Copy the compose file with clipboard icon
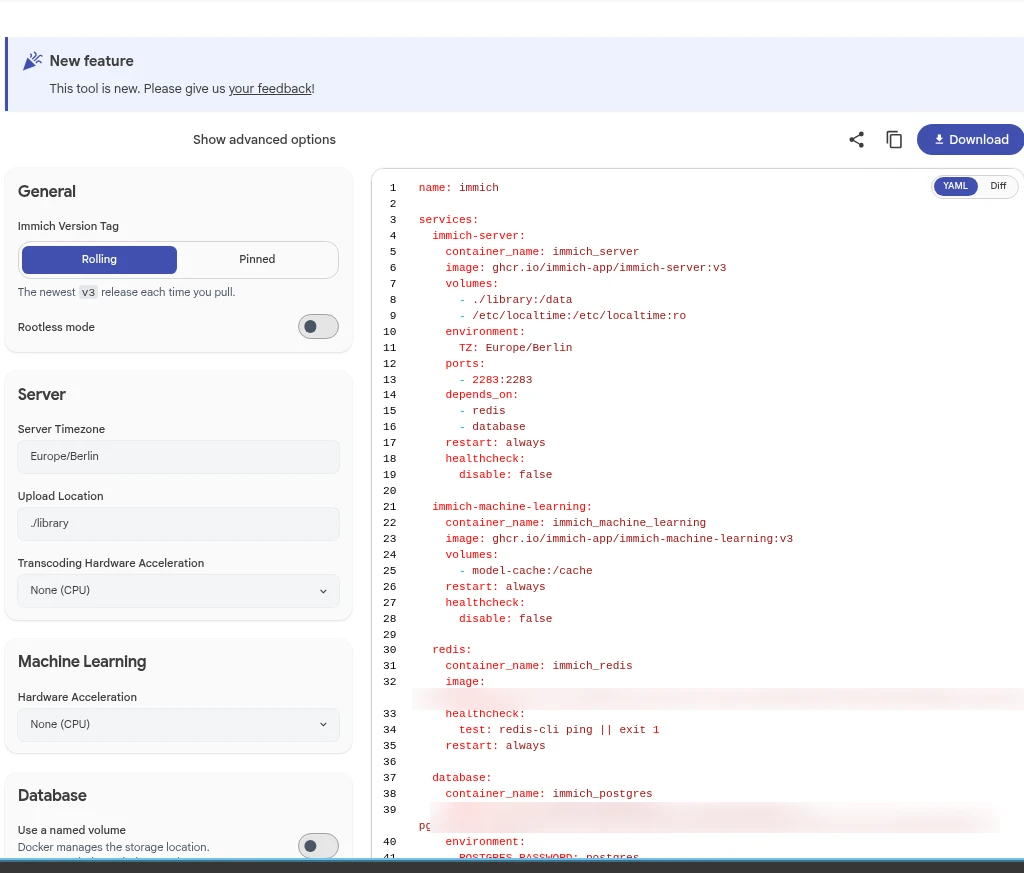 [894, 140]
